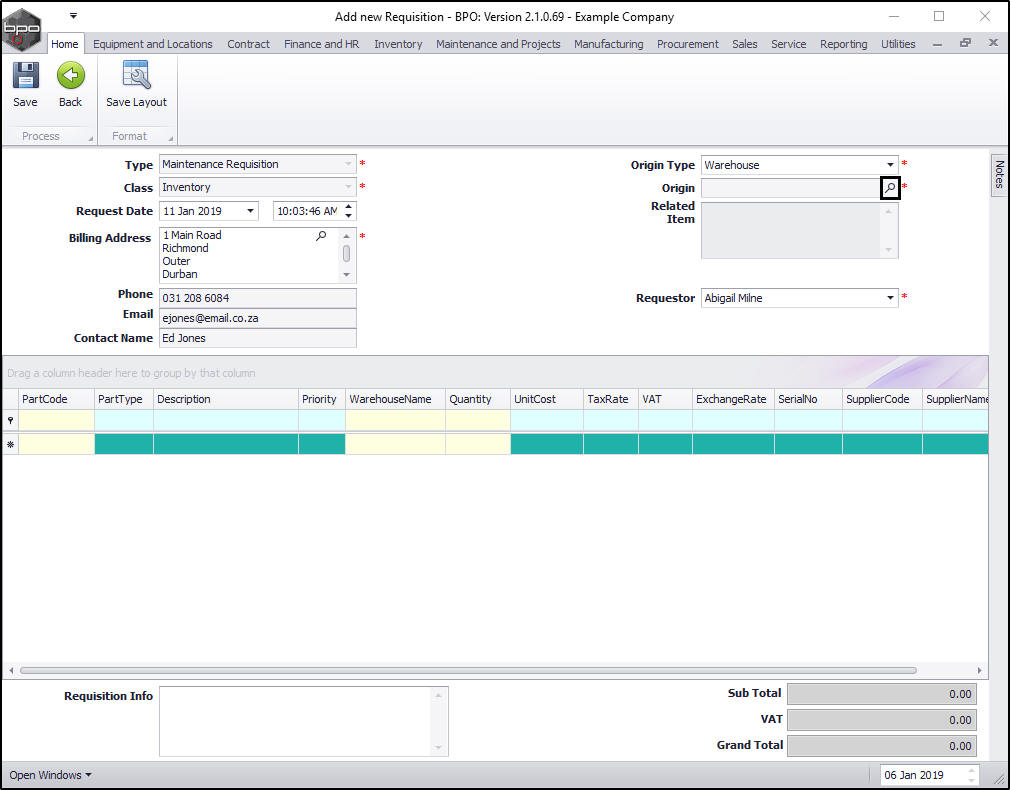The image size is (1010, 790).
Task: Click the new row asterisk indicator
Action: (x=10, y=444)
